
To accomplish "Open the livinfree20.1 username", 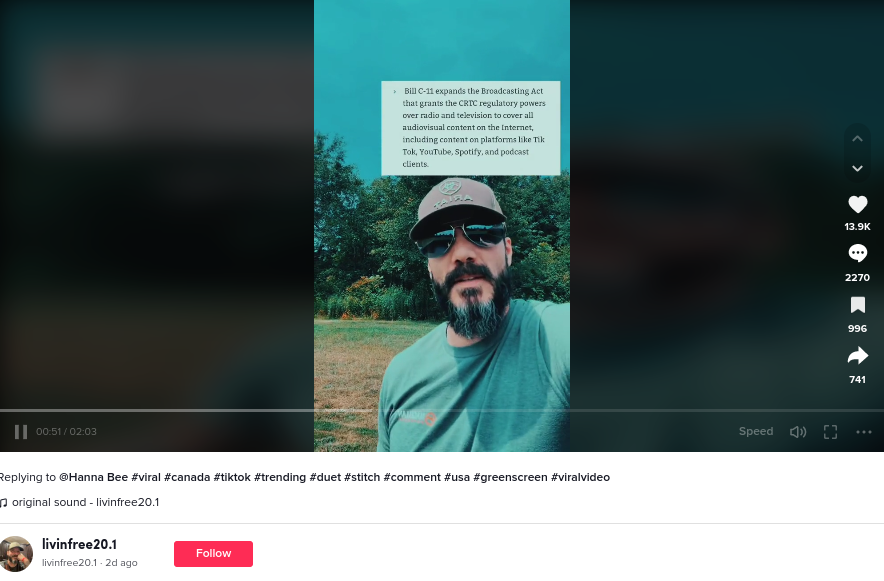I will pyautogui.click(x=79, y=544).
